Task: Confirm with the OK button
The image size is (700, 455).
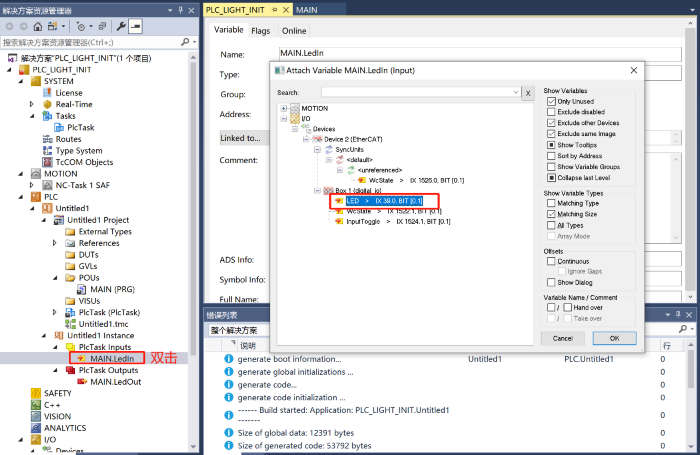Action: [614, 338]
